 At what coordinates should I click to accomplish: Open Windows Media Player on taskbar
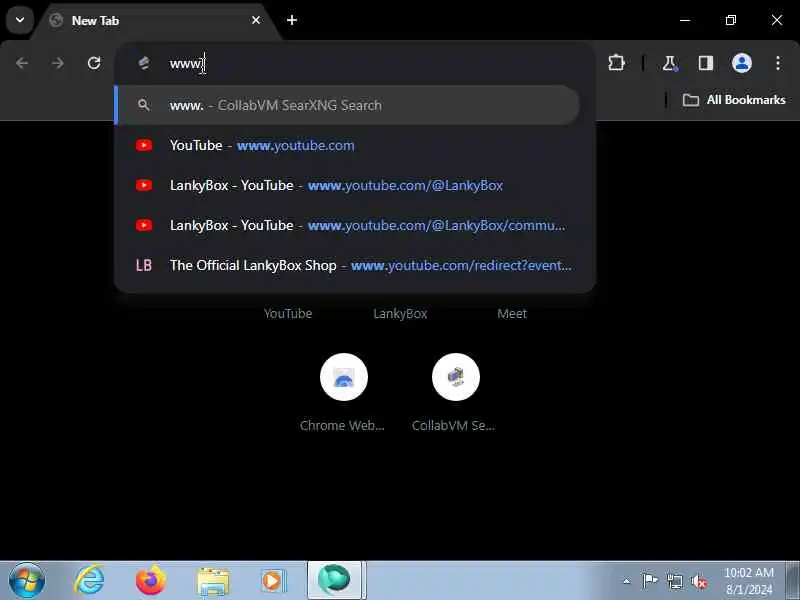pos(274,581)
